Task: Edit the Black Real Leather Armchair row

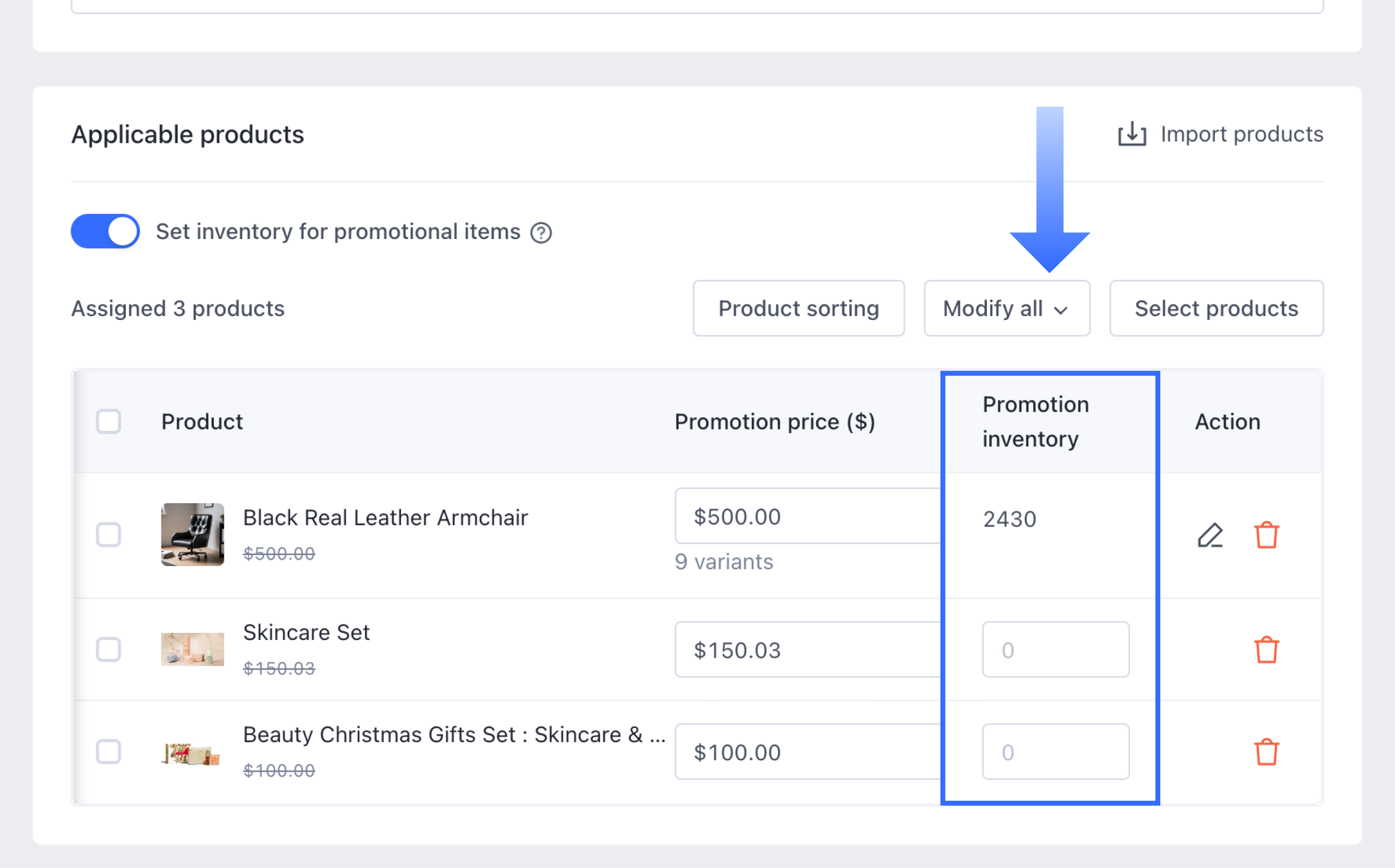Action: [1210, 535]
